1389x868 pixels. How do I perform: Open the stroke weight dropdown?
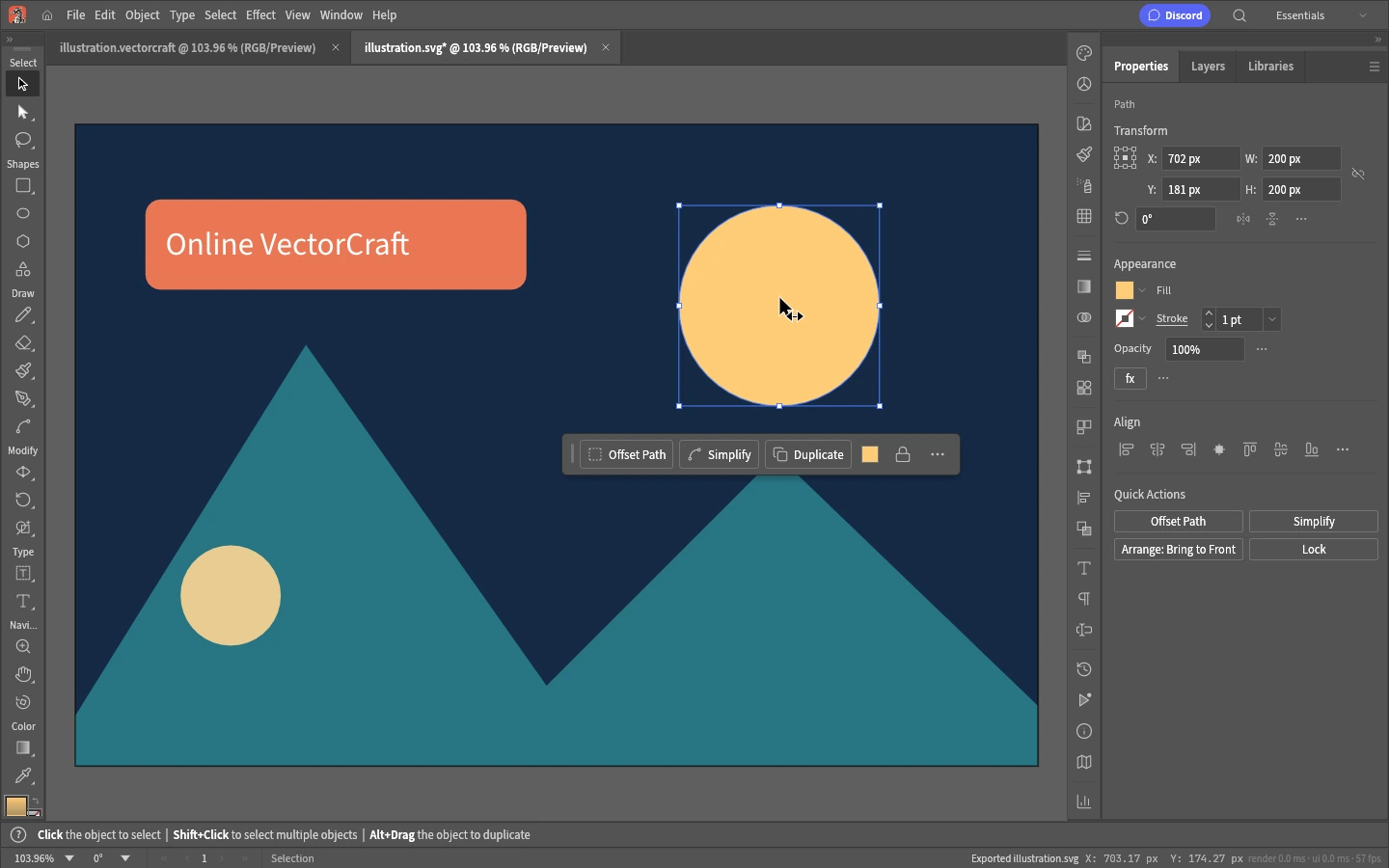(1272, 319)
